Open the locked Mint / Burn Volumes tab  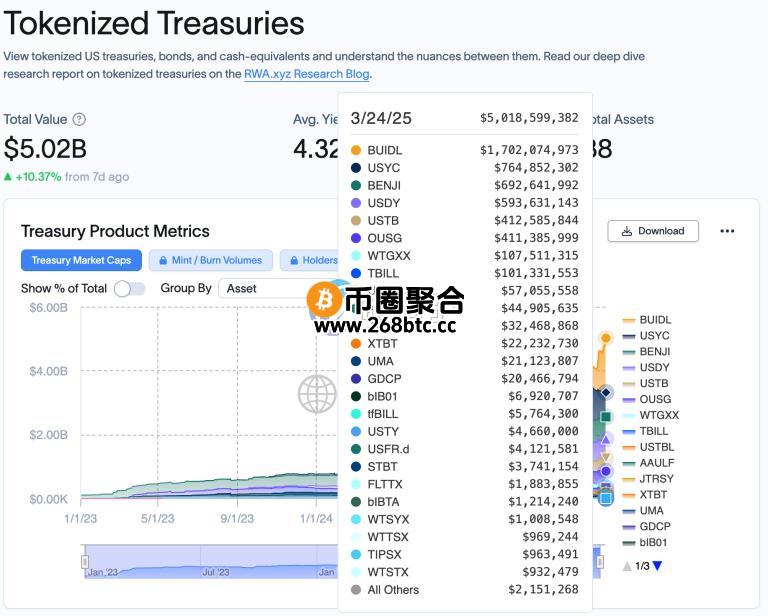211,261
